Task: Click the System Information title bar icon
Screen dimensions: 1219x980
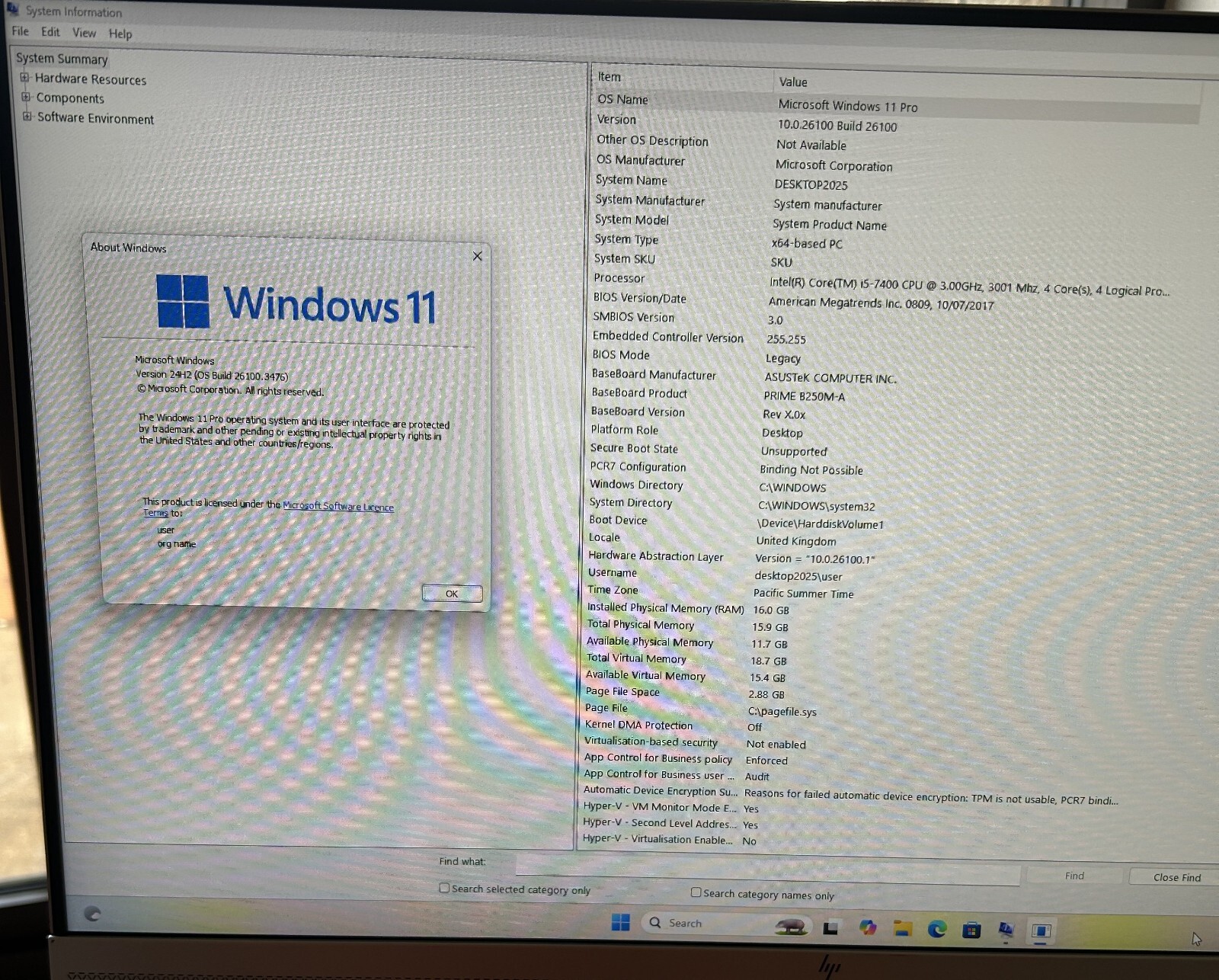Action: [x=13, y=9]
